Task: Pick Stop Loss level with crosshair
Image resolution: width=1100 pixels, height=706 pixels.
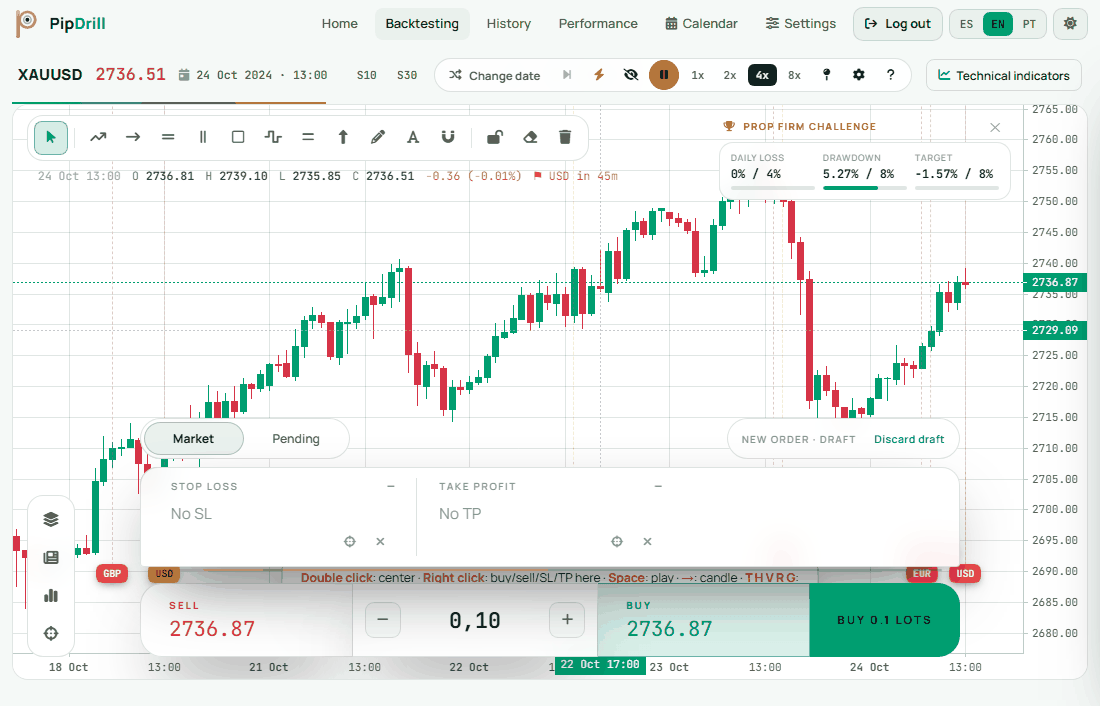Action: pos(350,541)
